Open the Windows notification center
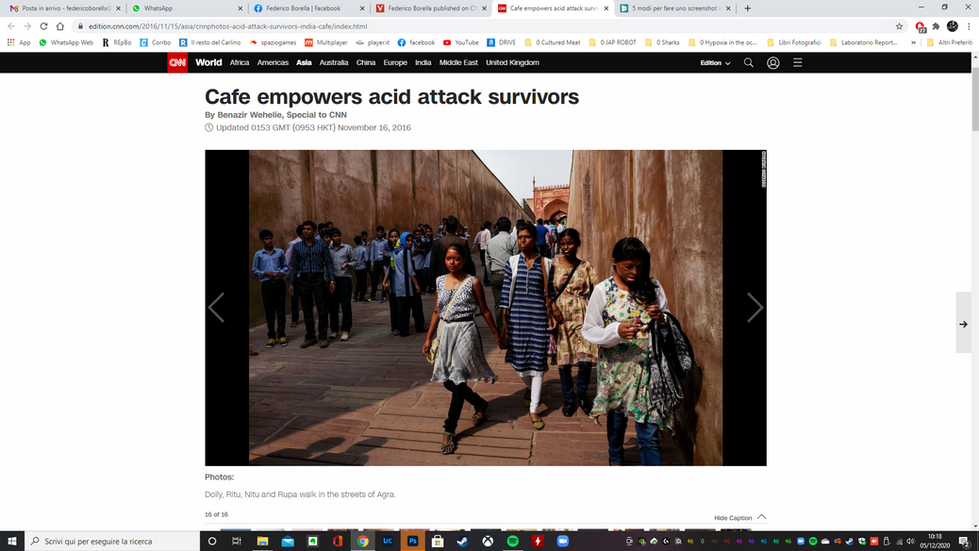Viewport: 979px width, 551px height. pos(965,541)
